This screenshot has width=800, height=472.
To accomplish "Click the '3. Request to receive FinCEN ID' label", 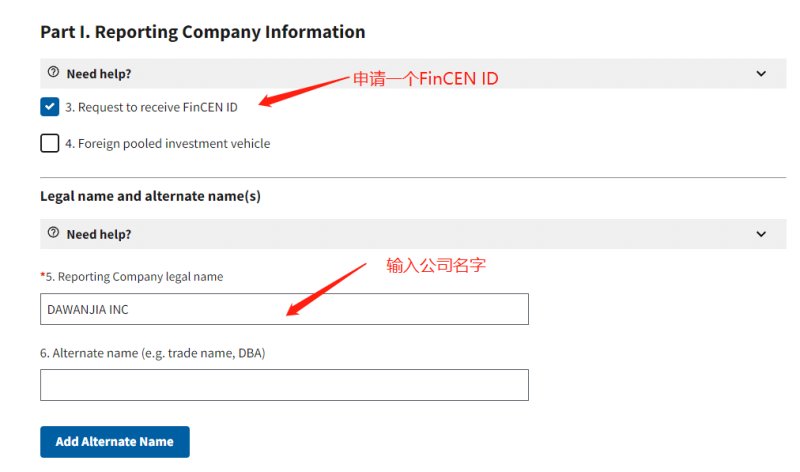I will coord(152,107).
